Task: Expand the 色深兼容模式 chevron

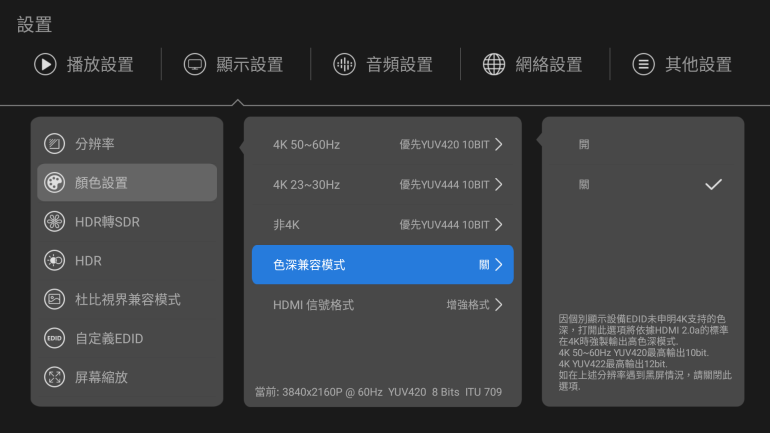Action: pyautogui.click(x=499, y=265)
